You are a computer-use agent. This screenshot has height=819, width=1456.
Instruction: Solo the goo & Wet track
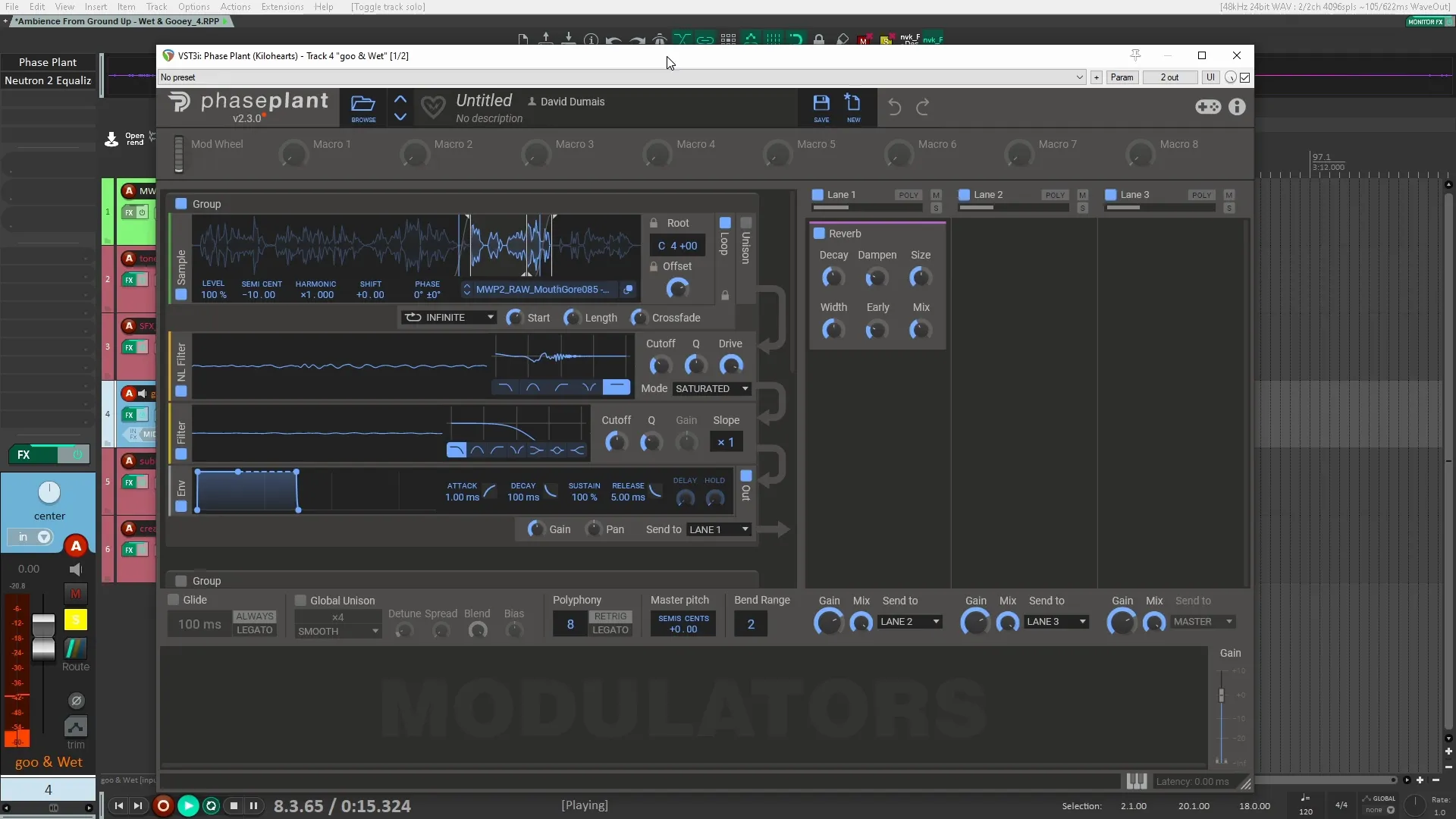[x=75, y=620]
